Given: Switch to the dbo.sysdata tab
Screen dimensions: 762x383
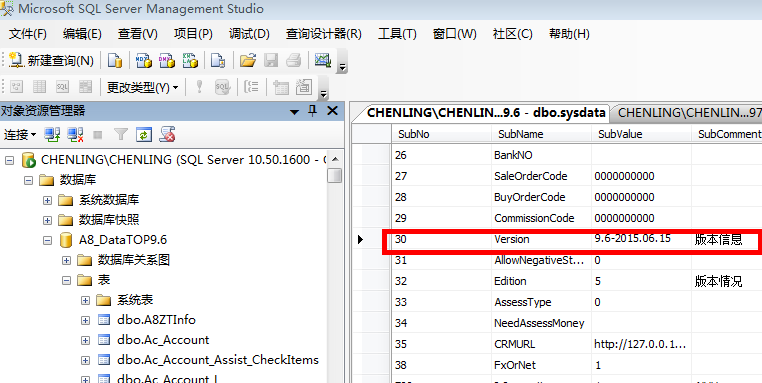Looking at the screenshot, I should point(486,113).
